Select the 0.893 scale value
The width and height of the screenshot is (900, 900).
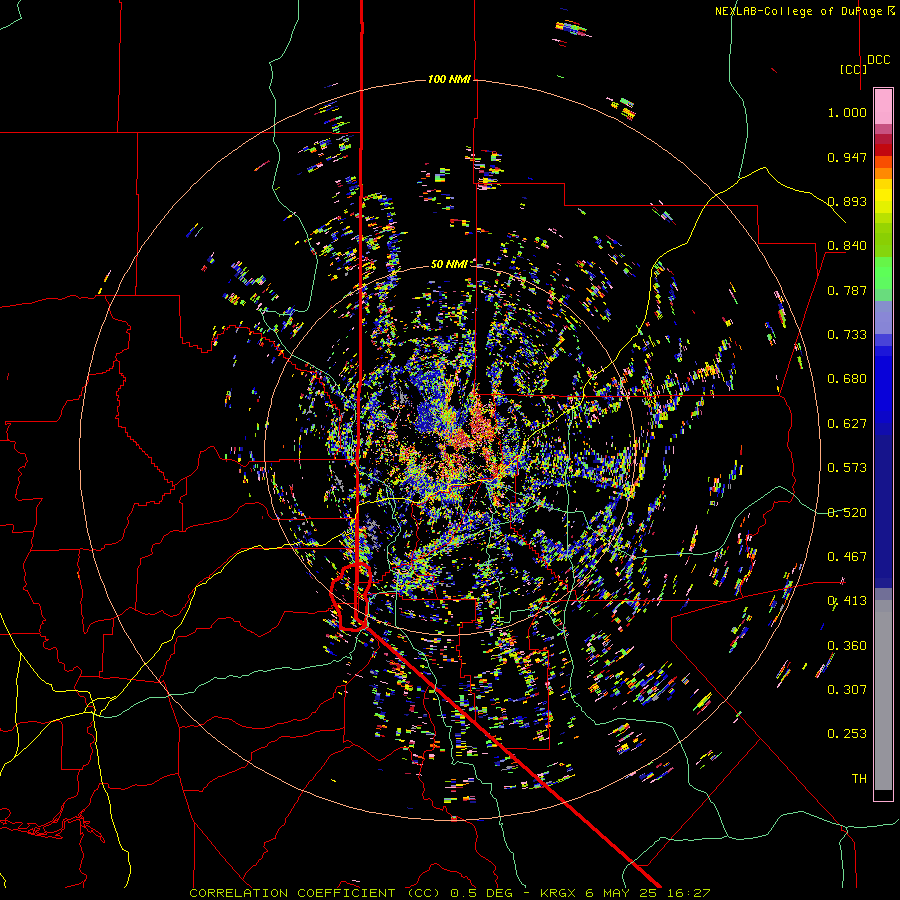(x=847, y=201)
